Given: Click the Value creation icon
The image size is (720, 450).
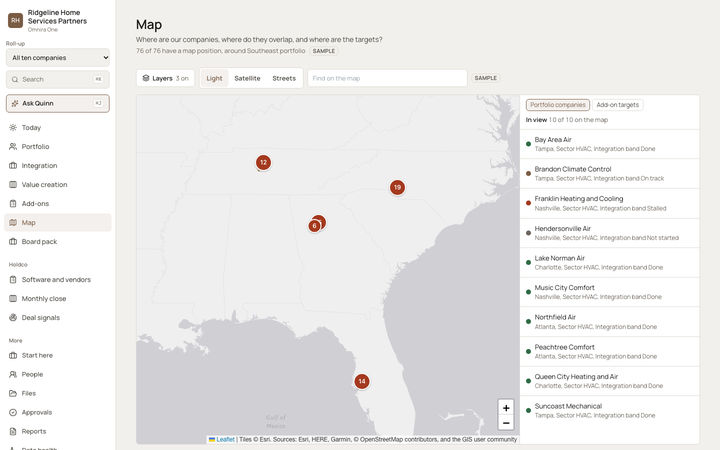Looking at the screenshot, I should 13,185.
